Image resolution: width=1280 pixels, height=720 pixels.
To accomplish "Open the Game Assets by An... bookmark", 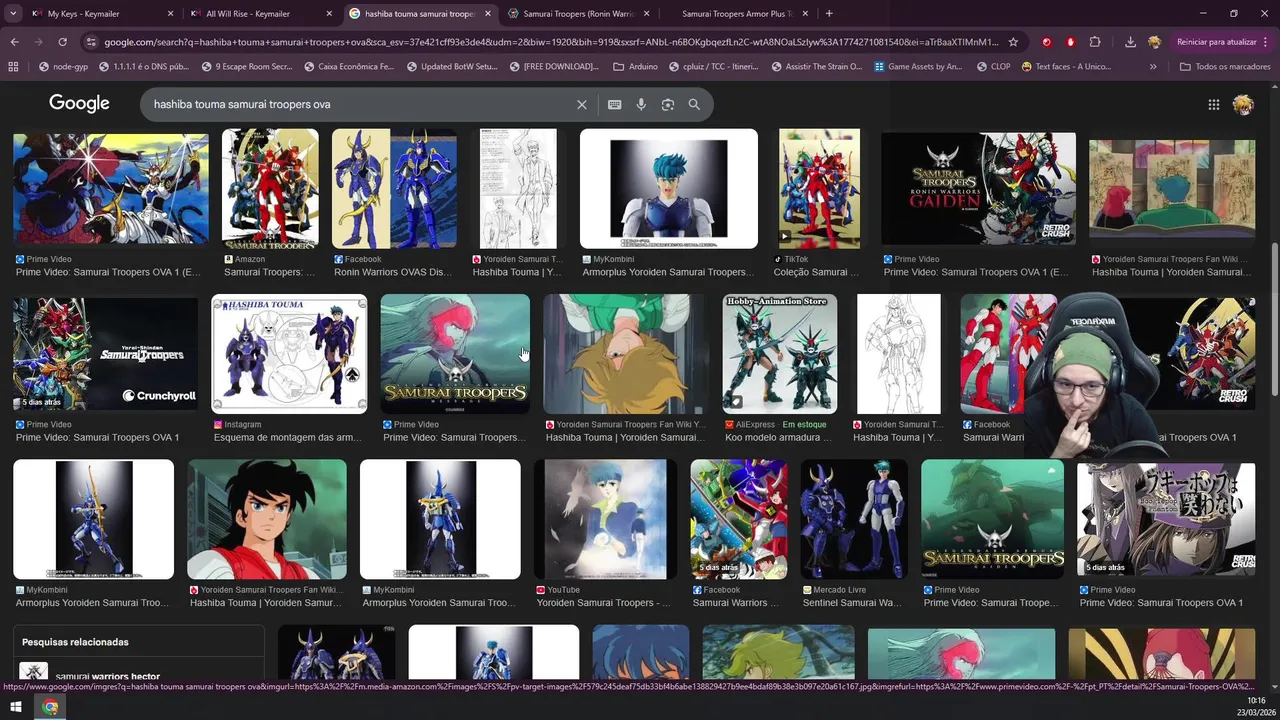I will (917, 66).
